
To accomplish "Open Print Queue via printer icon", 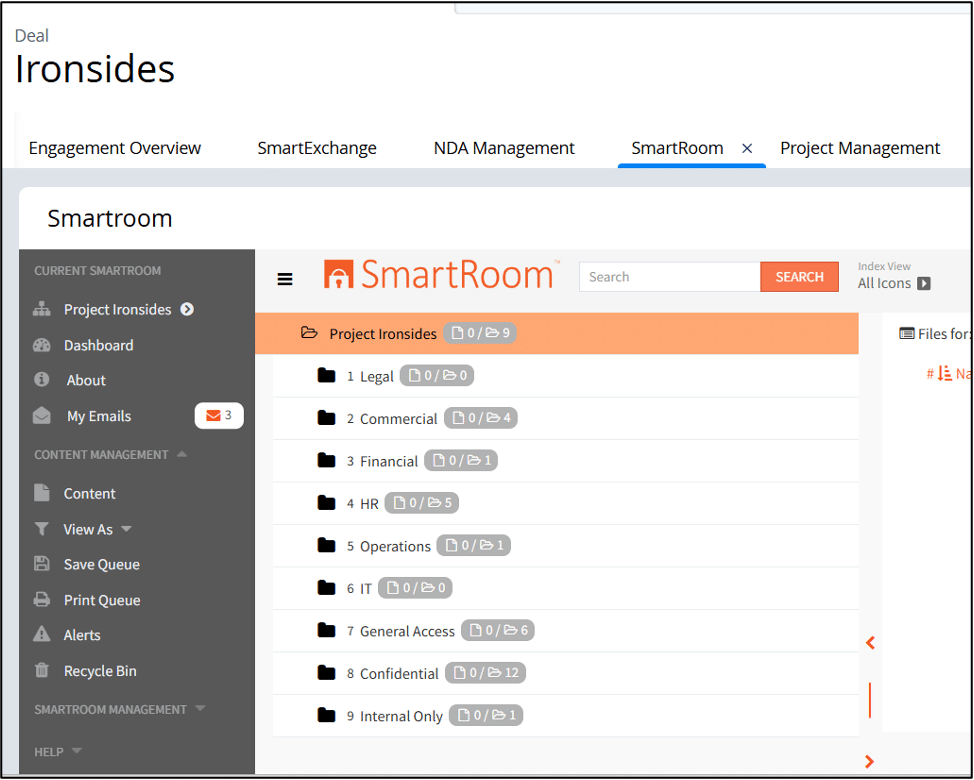I will [42, 600].
